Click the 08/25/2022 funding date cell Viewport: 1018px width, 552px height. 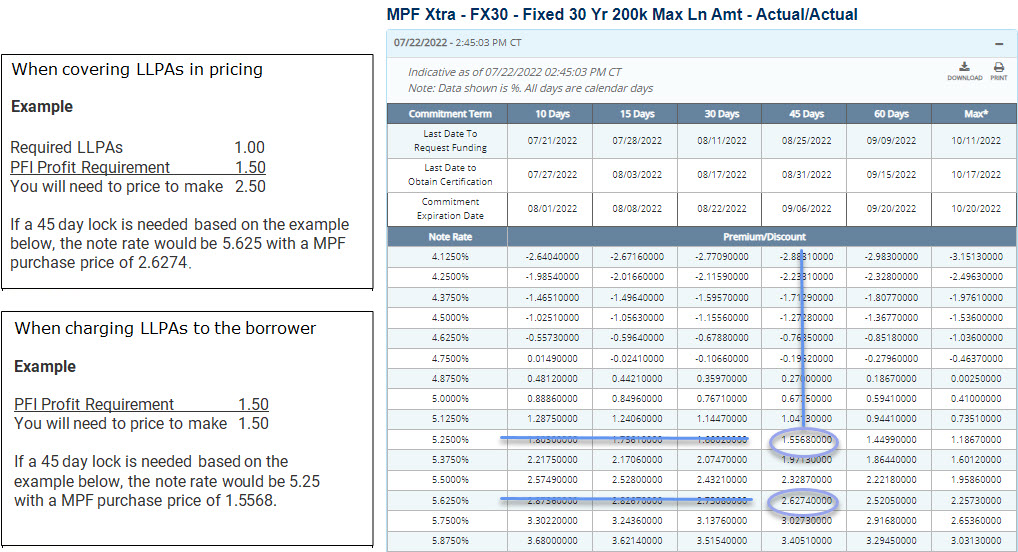[x=806, y=140]
